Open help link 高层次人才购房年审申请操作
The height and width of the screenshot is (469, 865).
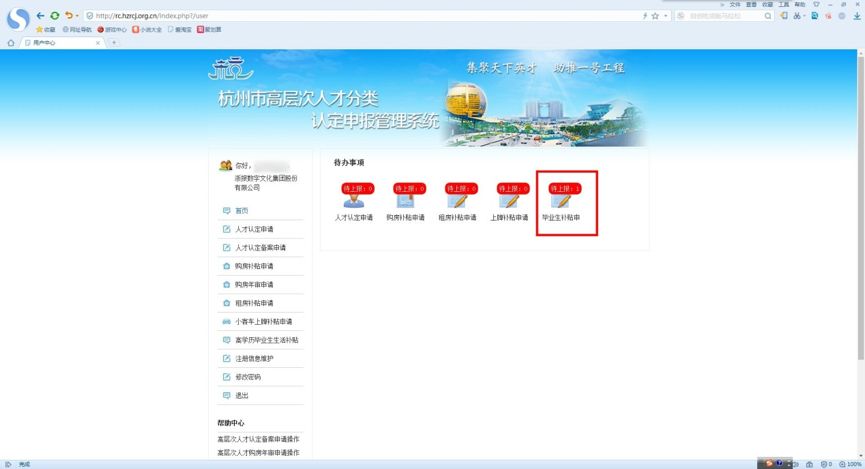pyautogui.click(x=258, y=452)
